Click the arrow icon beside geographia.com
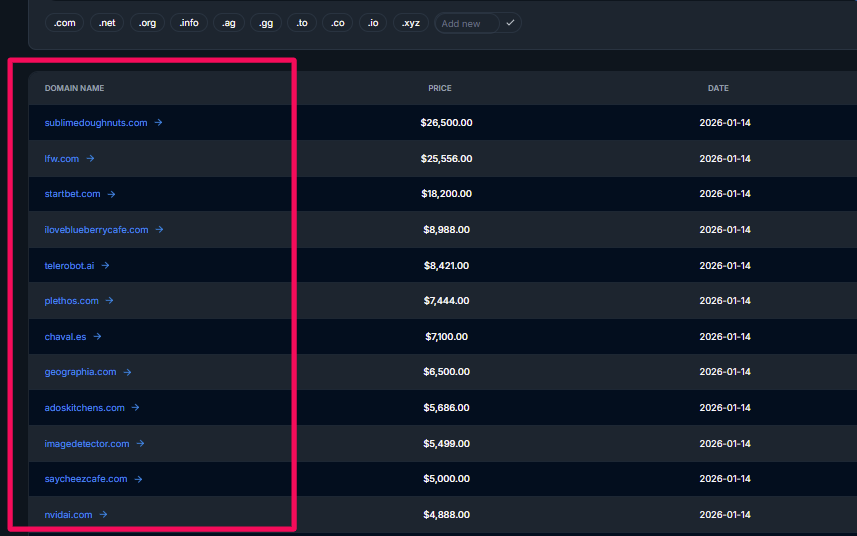Viewport: 857px width, 536px height. tap(128, 372)
